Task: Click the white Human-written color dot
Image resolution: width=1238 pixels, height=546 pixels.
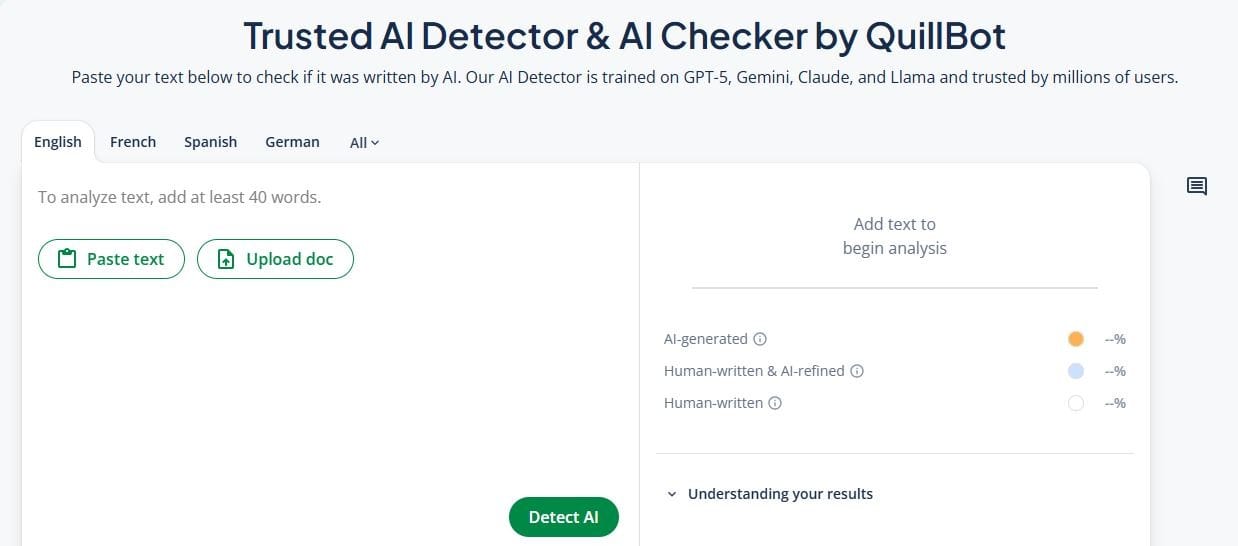Action: click(x=1076, y=403)
